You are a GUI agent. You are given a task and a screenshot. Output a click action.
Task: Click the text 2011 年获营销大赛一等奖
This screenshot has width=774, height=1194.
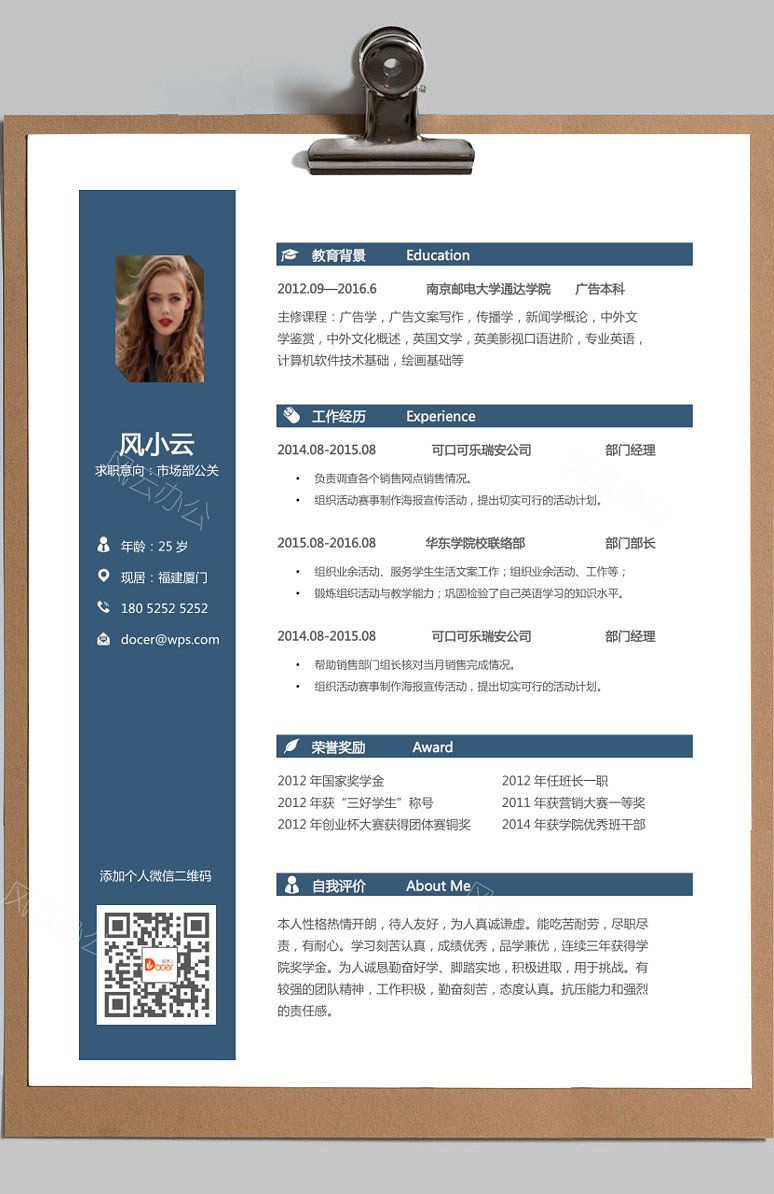[574, 803]
